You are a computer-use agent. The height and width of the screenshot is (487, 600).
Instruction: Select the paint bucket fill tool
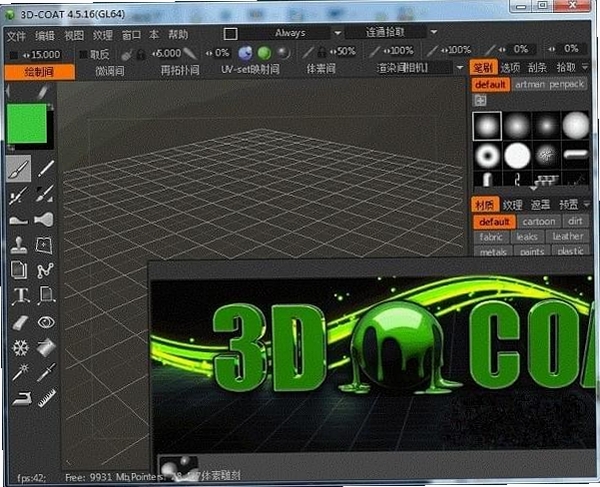(46, 347)
